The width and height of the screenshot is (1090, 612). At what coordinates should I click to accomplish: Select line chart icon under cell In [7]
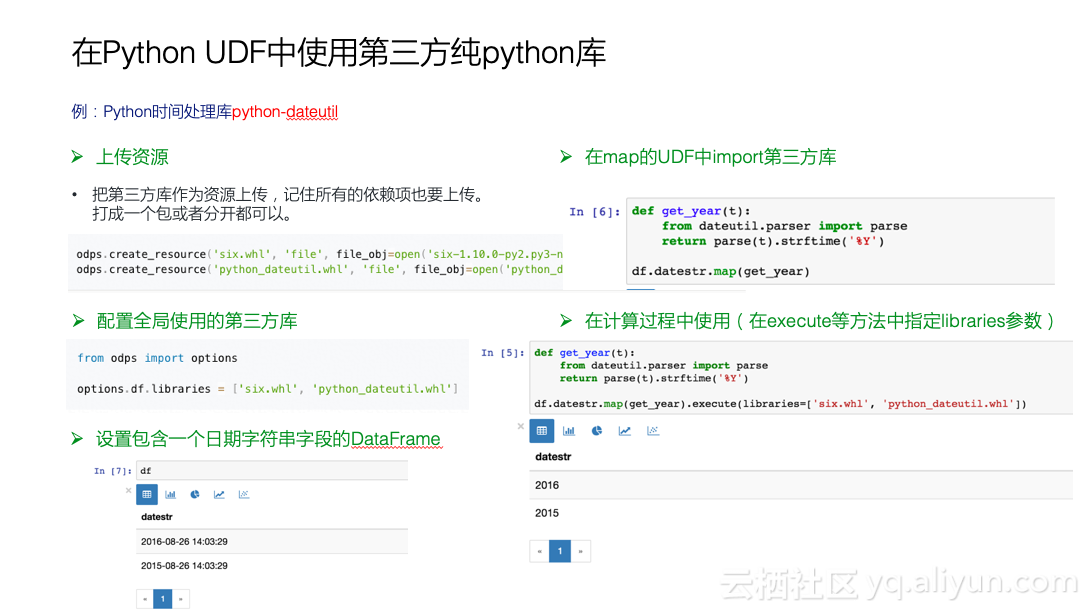coord(219,494)
